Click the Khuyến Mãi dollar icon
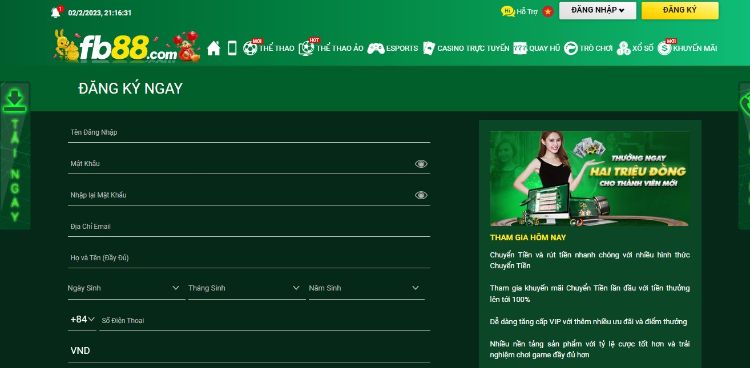750x368 pixels. [664, 48]
